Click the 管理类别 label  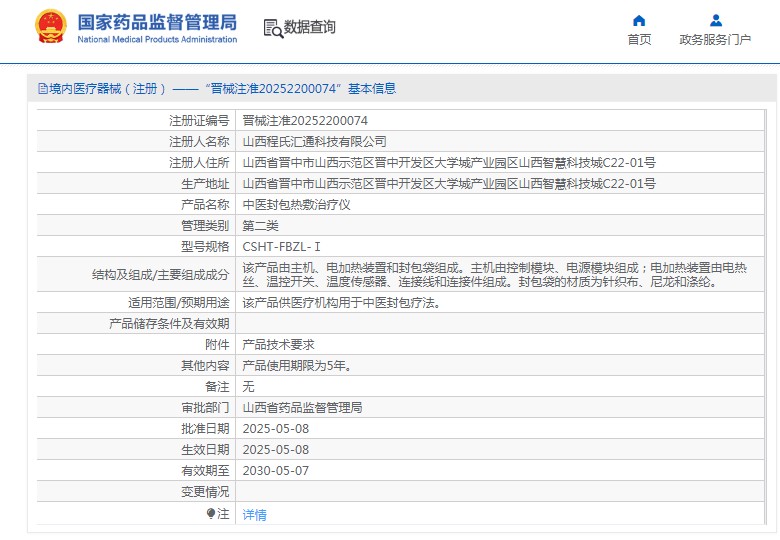[x=205, y=225]
